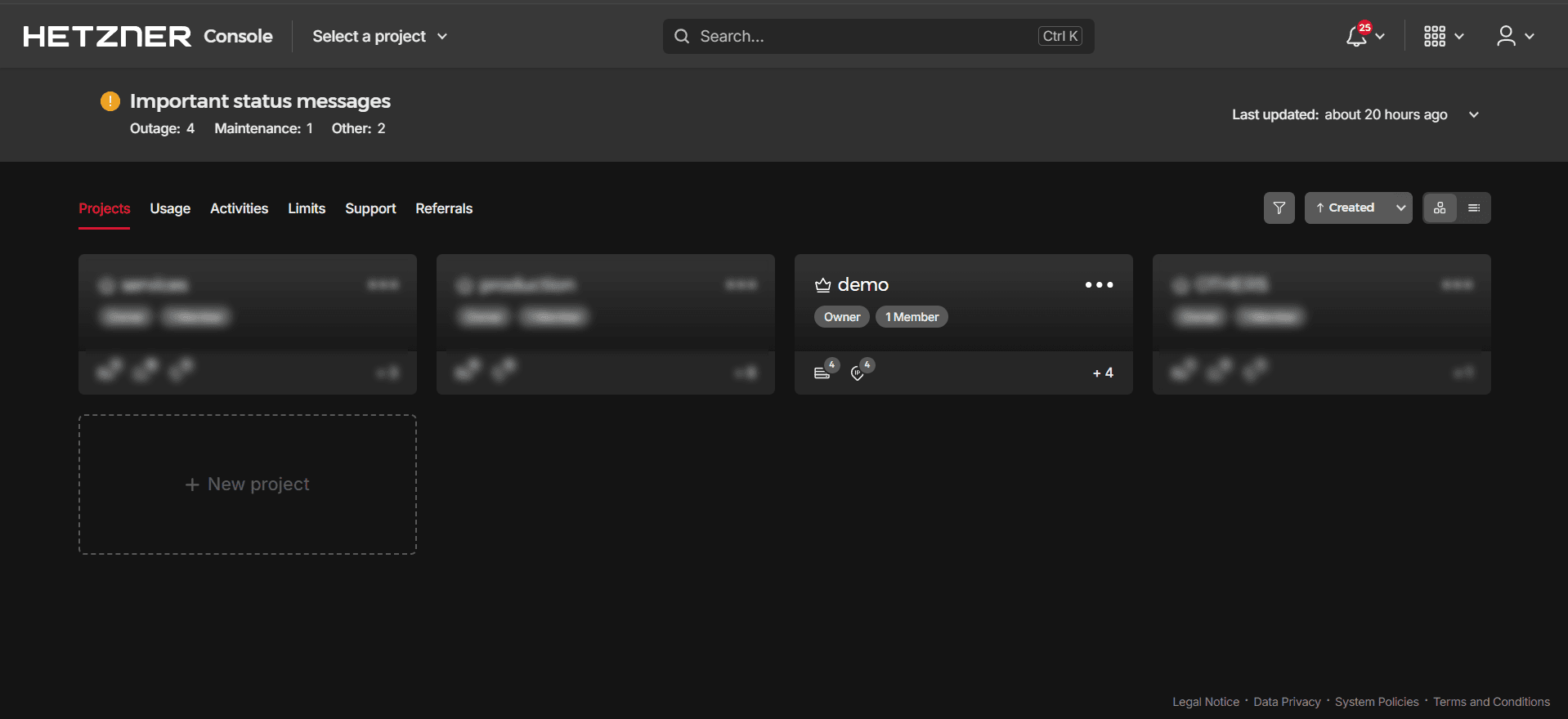Click the IP shield icon in demo card
Screen dimensions: 1568x719
click(x=858, y=373)
